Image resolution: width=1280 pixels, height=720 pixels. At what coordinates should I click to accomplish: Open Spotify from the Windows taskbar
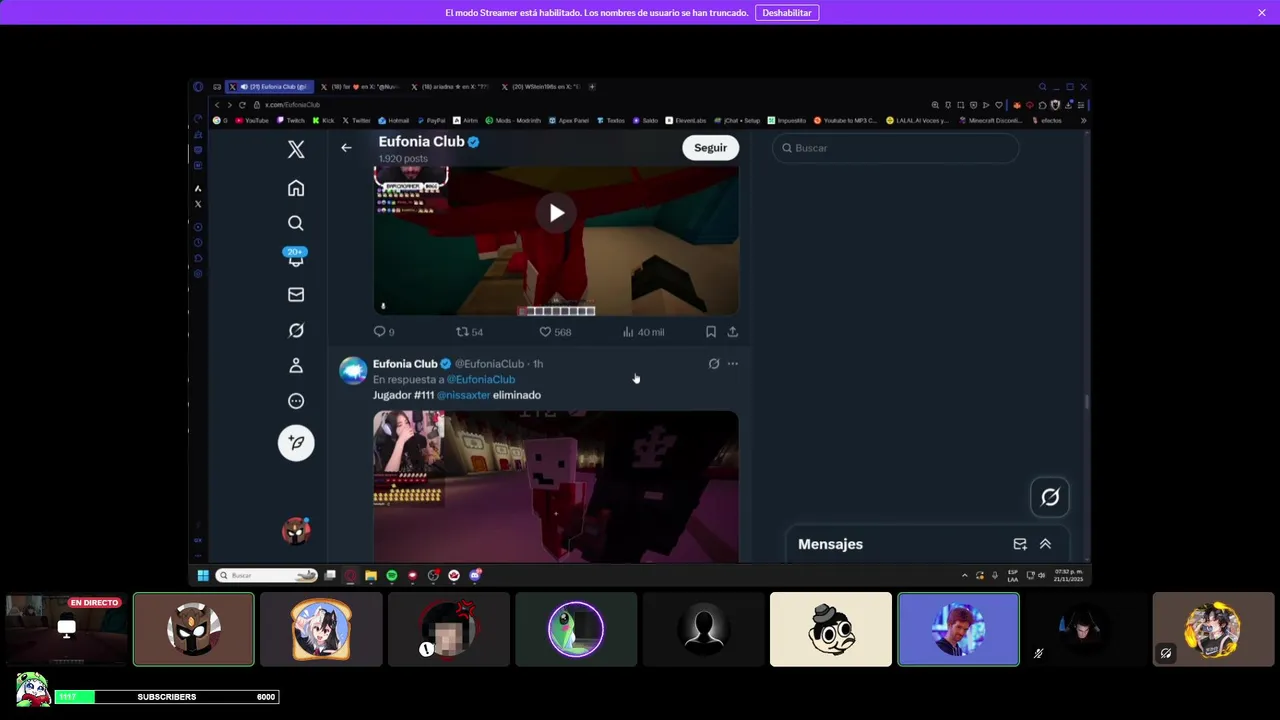click(x=392, y=575)
